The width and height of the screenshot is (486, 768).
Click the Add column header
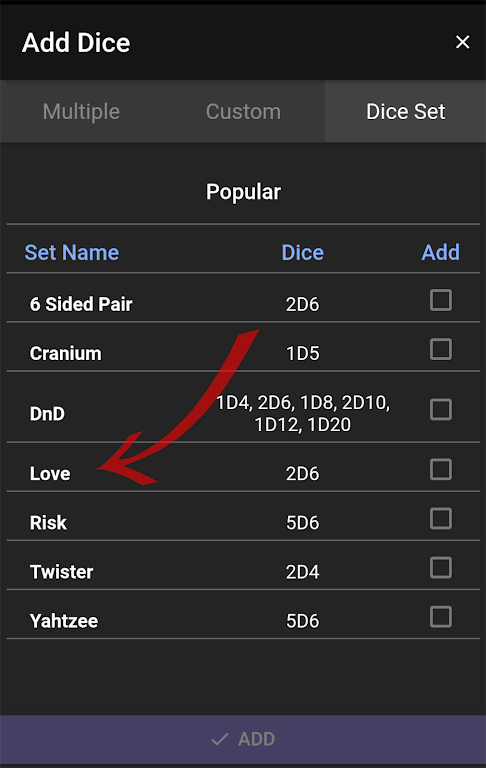440,253
